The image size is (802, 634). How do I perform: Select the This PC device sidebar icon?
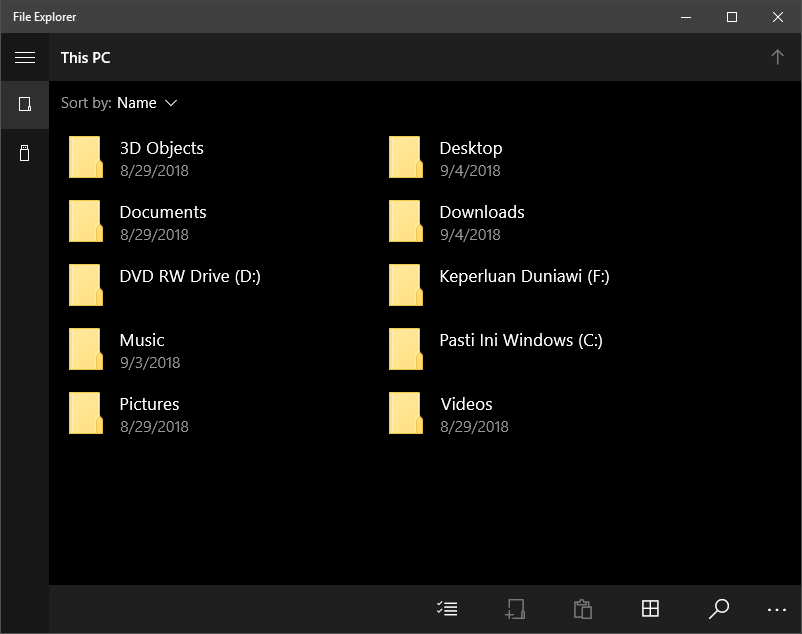click(25, 104)
